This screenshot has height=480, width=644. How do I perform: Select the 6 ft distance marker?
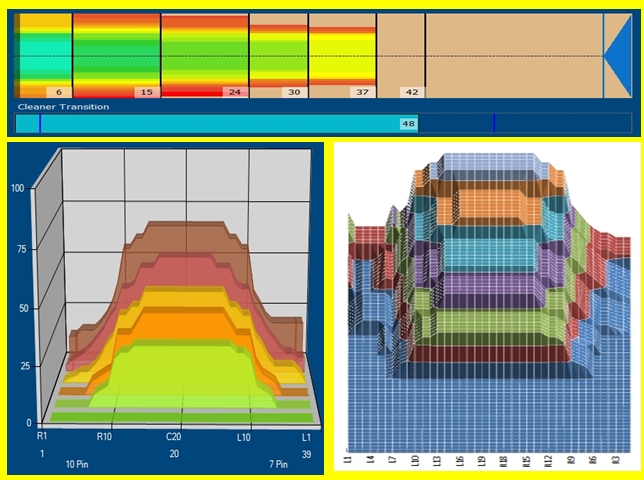(x=59, y=91)
